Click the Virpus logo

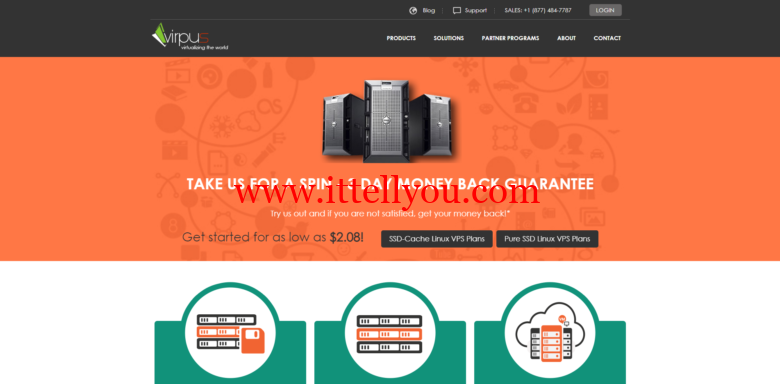point(190,37)
